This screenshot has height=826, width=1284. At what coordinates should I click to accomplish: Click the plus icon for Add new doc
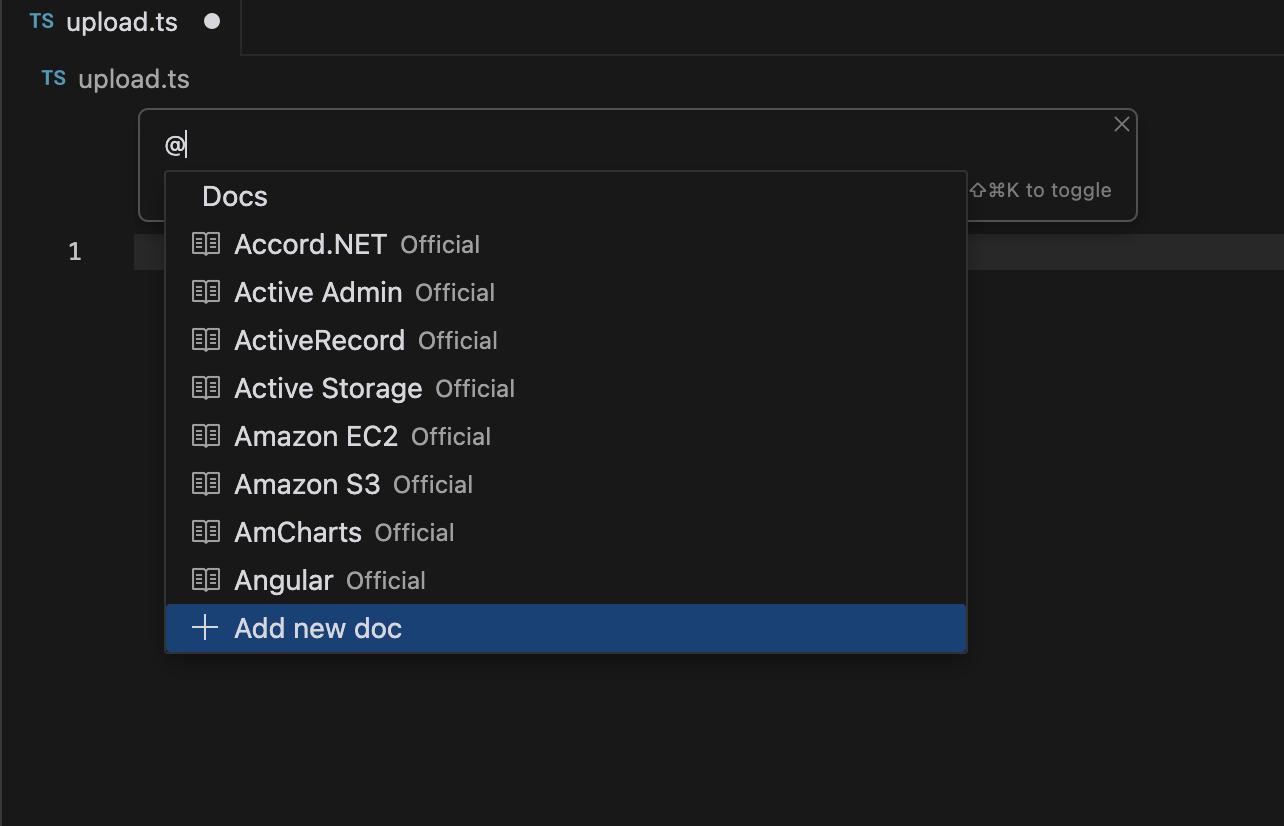tap(205, 628)
